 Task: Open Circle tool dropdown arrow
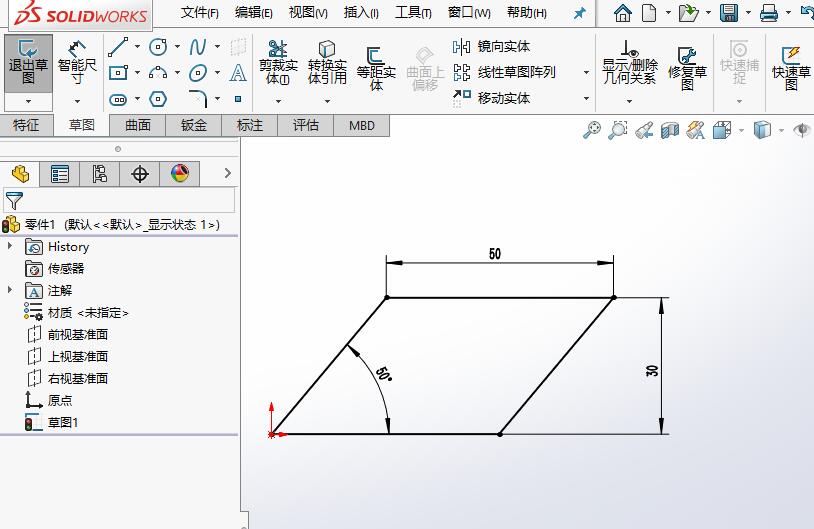[178, 47]
